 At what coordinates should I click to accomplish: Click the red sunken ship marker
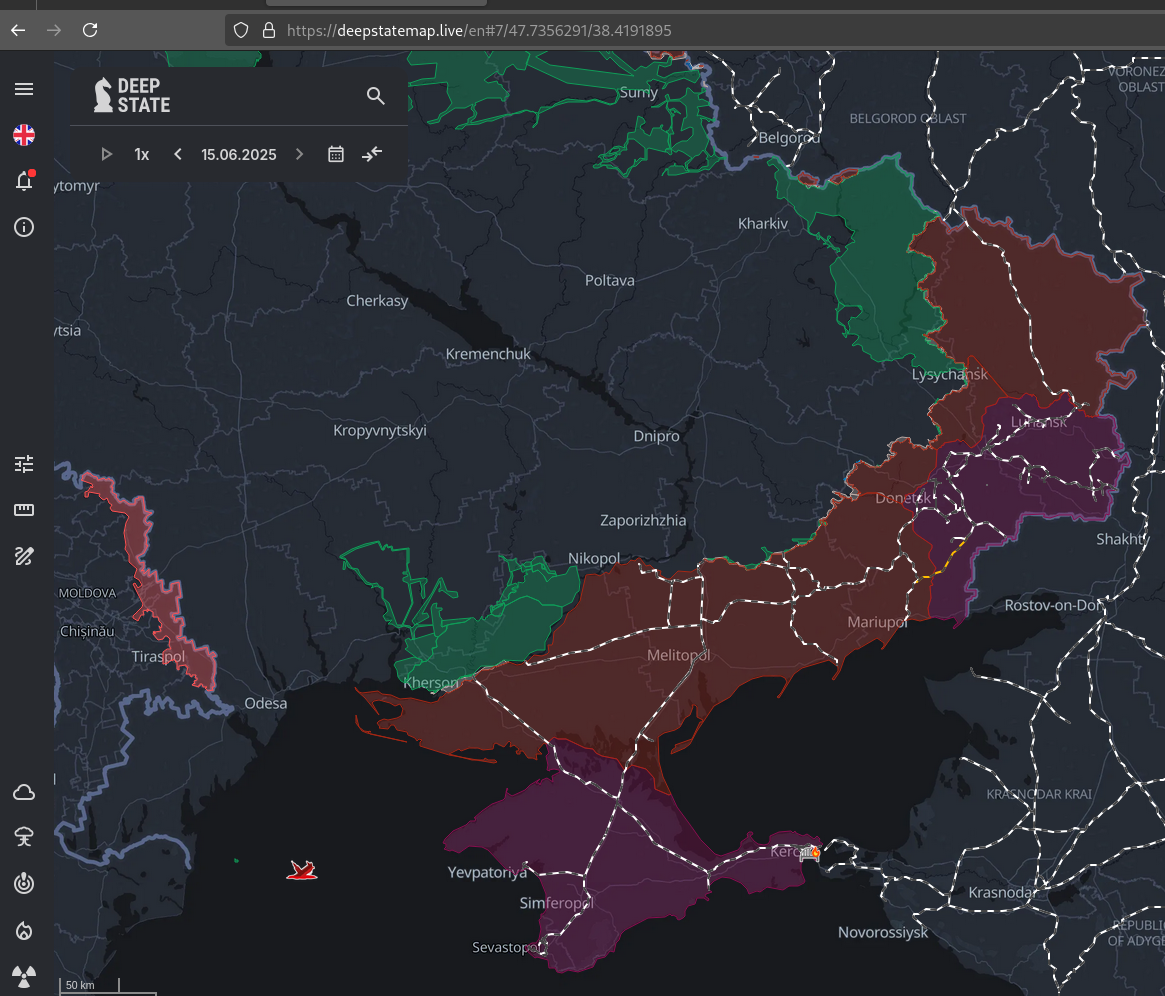point(302,870)
